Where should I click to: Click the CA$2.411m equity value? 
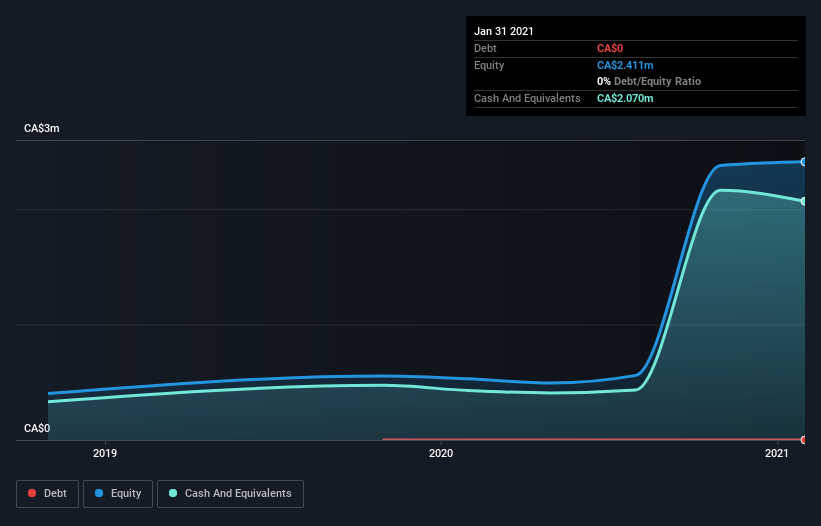click(x=625, y=65)
